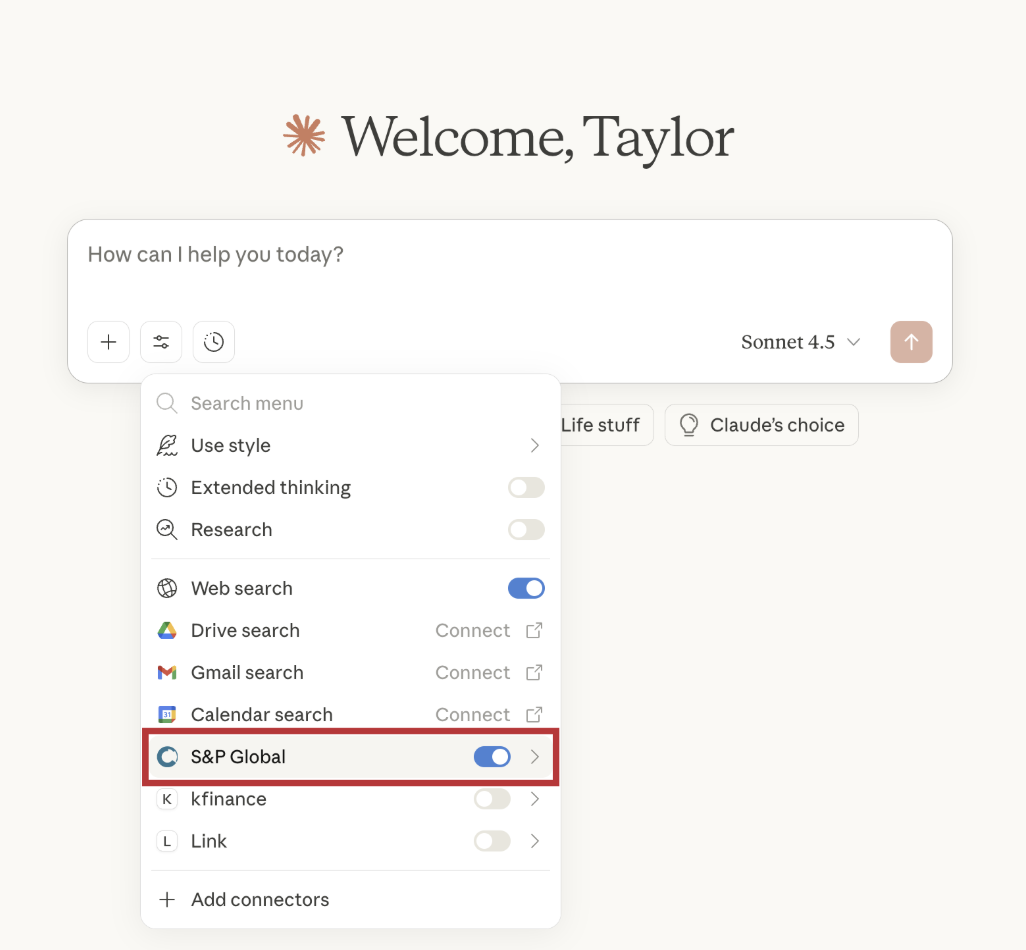The image size is (1026, 950).
Task: Click the plus attachment icon in composer
Action: pyautogui.click(x=108, y=342)
